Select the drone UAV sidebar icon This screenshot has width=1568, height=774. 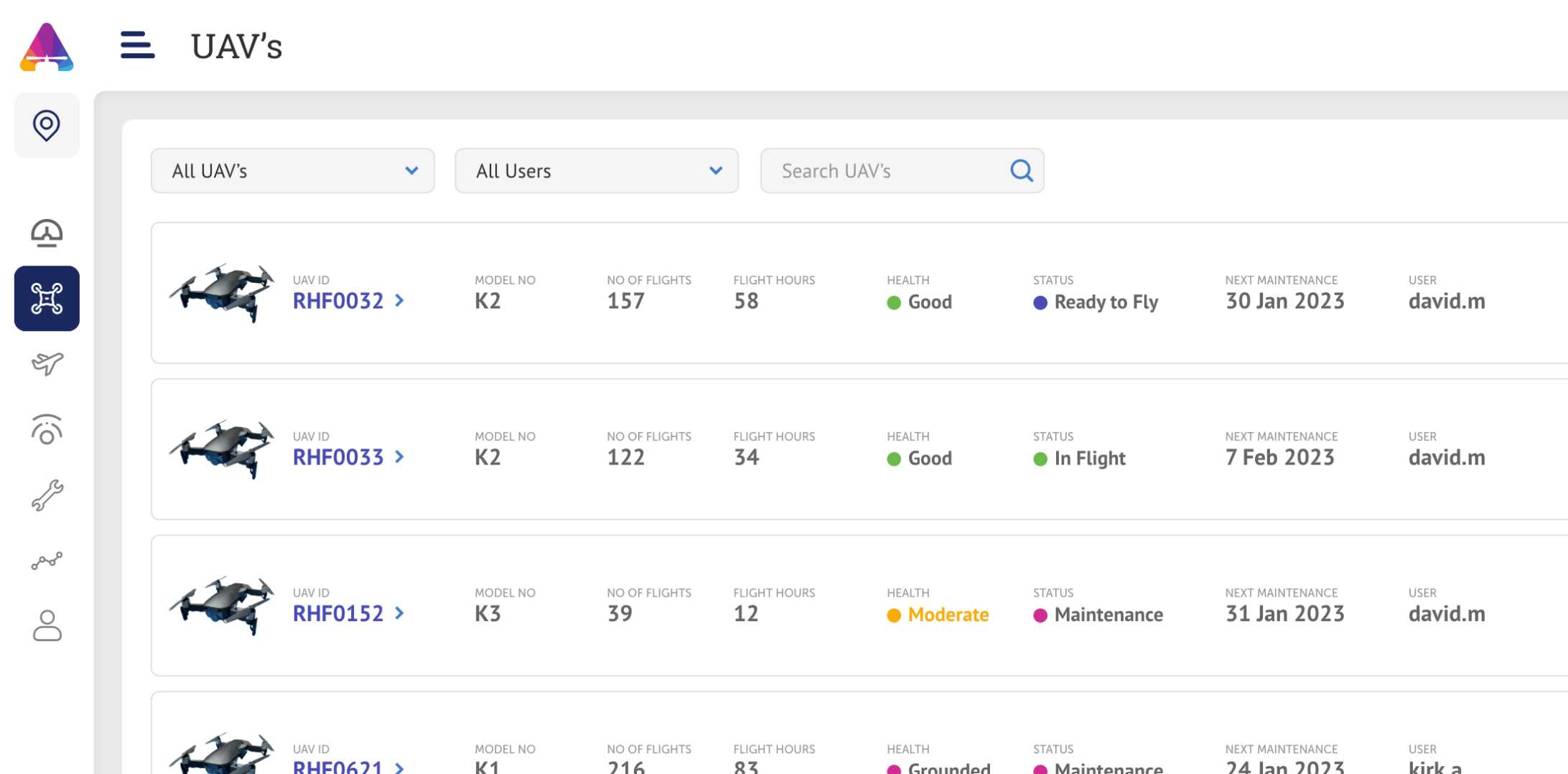tap(47, 299)
